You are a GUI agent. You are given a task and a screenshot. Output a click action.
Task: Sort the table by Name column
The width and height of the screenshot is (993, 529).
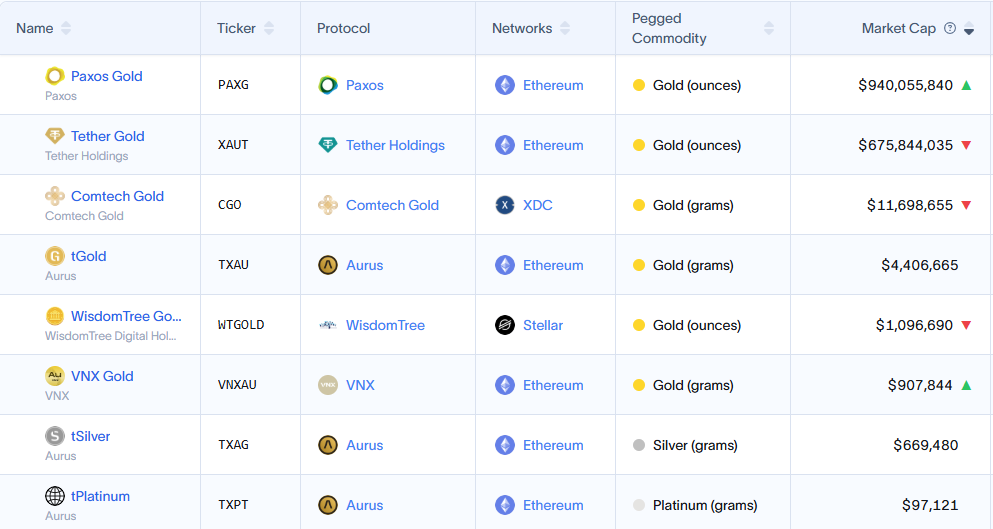[66, 28]
